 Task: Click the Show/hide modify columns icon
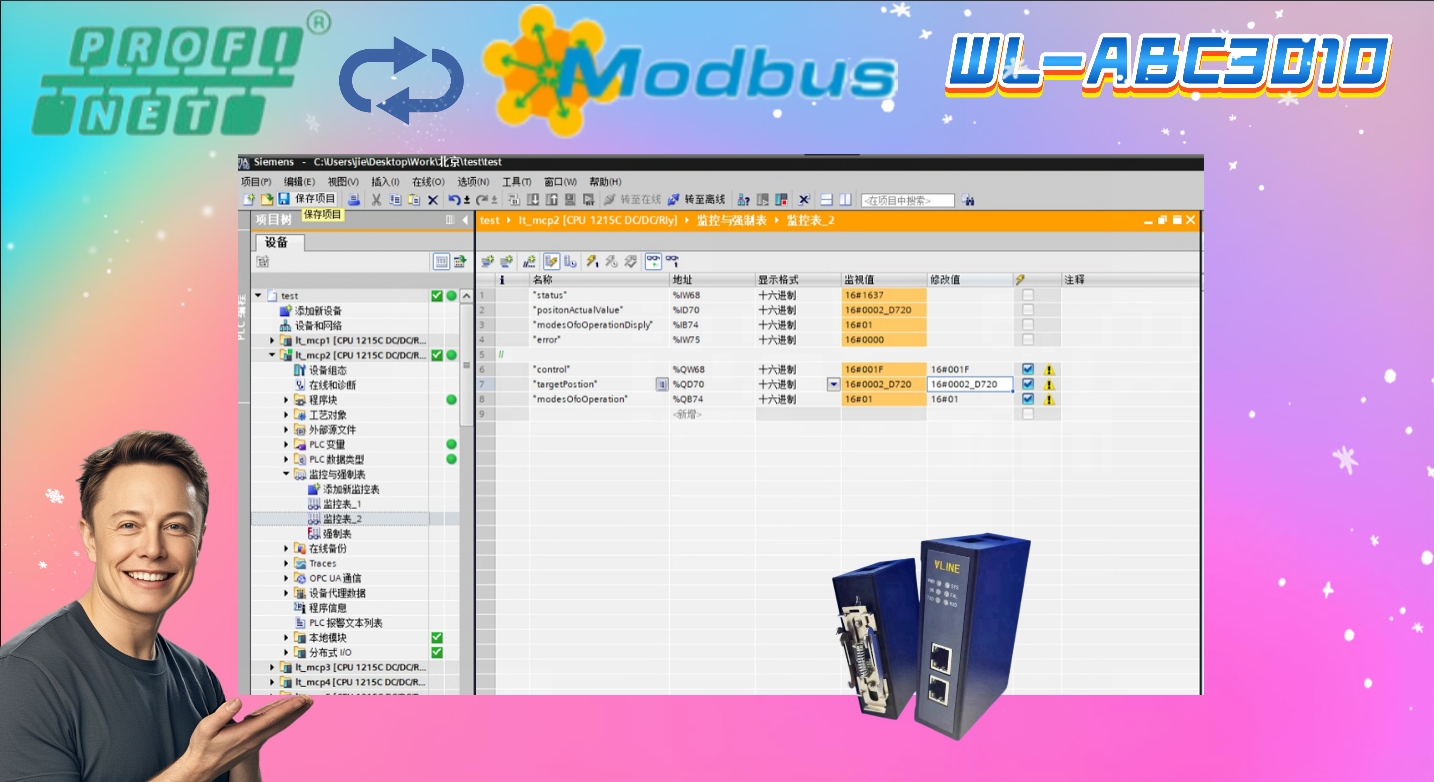[551, 261]
